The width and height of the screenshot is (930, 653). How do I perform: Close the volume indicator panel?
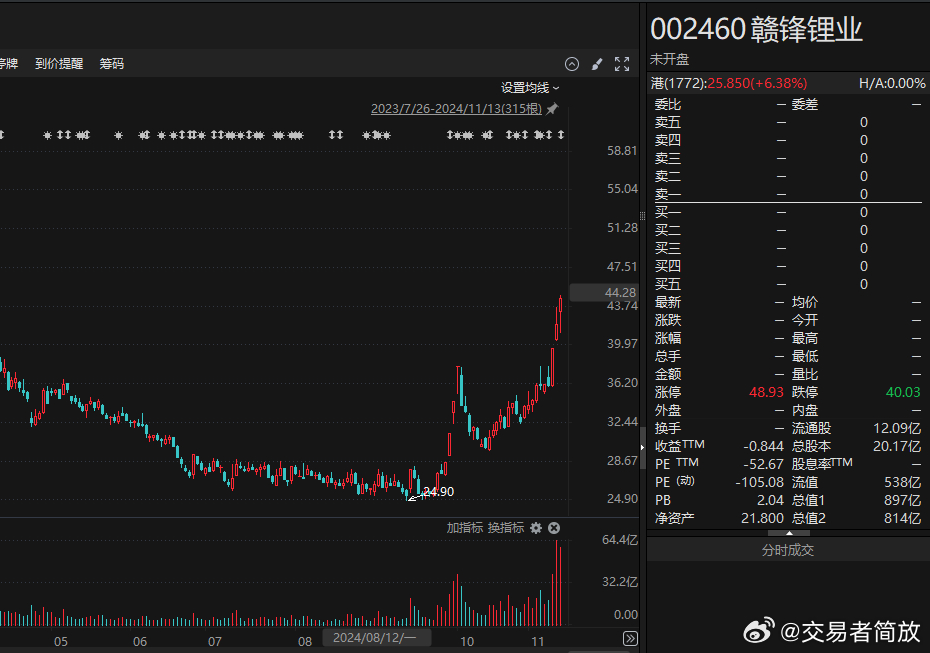click(554, 528)
